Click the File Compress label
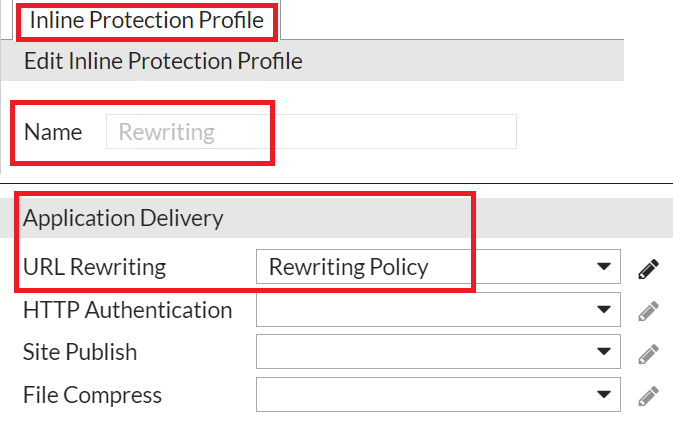 tap(92, 395)
